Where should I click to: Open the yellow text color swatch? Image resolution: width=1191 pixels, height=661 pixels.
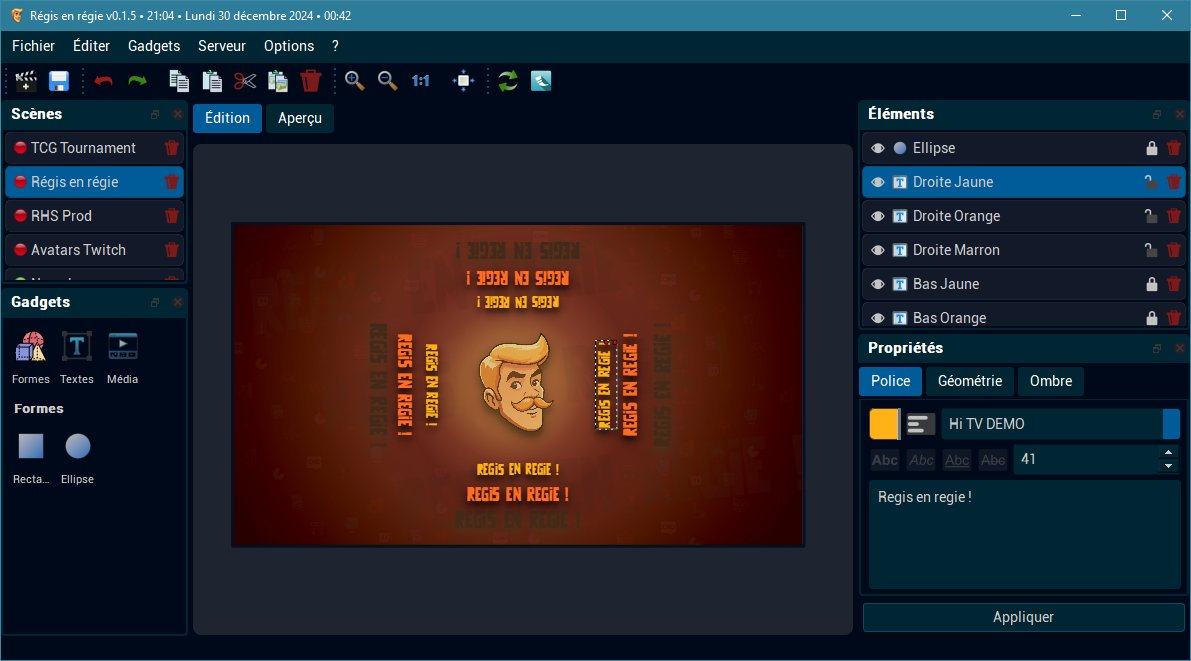tap(884, 424)
